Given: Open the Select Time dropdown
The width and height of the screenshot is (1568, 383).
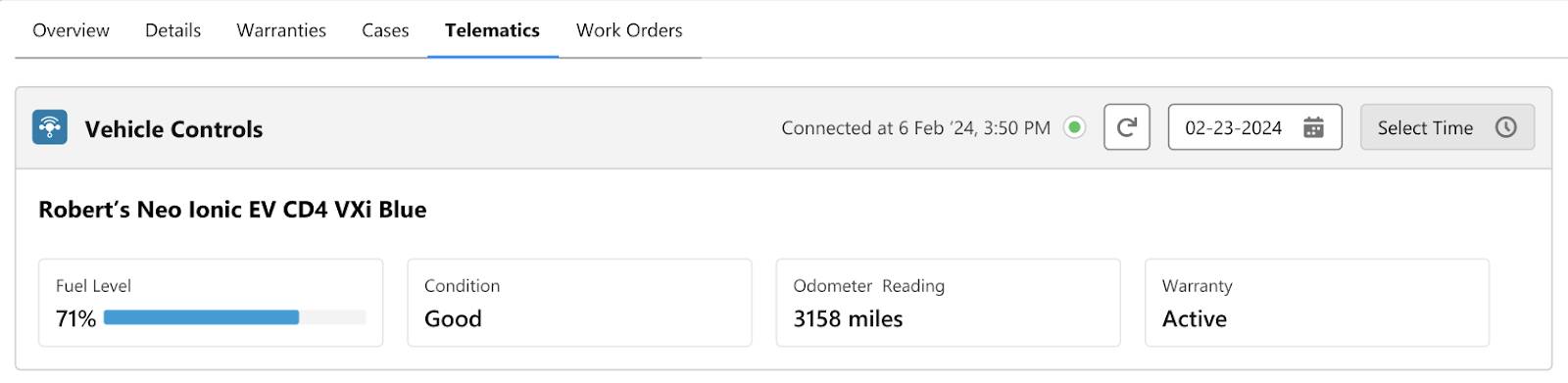Looking at the screenshot, I should point(1447,127).
